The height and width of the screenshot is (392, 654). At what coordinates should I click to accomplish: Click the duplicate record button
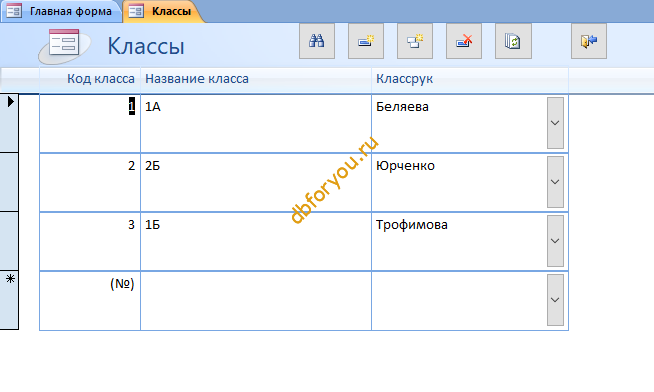tap(415, 41)
